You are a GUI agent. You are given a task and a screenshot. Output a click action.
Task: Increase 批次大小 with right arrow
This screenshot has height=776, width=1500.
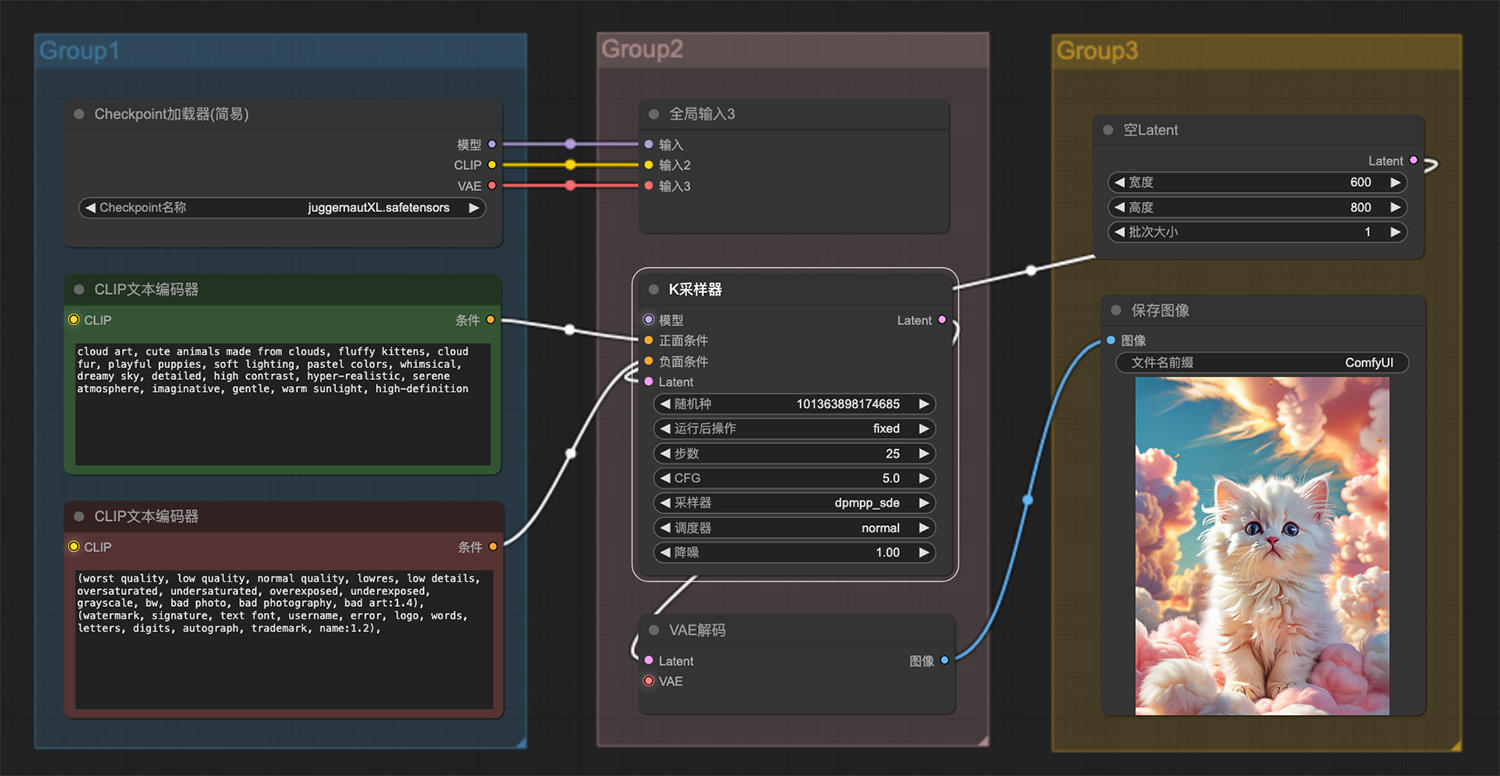[1395, 232]
